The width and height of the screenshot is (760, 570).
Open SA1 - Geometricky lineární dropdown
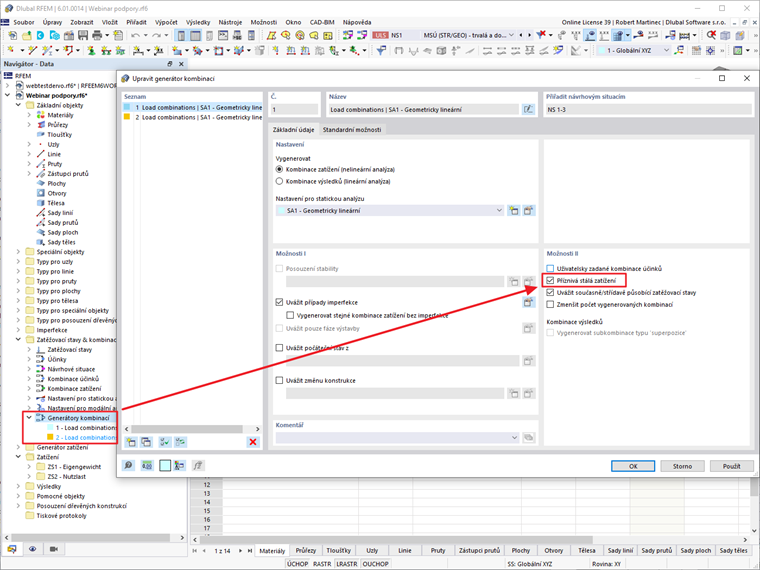click(499, 211)
